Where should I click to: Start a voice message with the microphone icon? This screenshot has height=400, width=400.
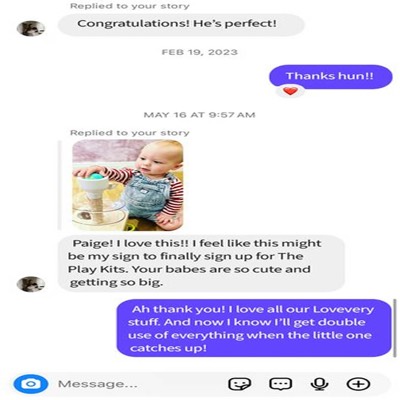[x=319, y=384]
